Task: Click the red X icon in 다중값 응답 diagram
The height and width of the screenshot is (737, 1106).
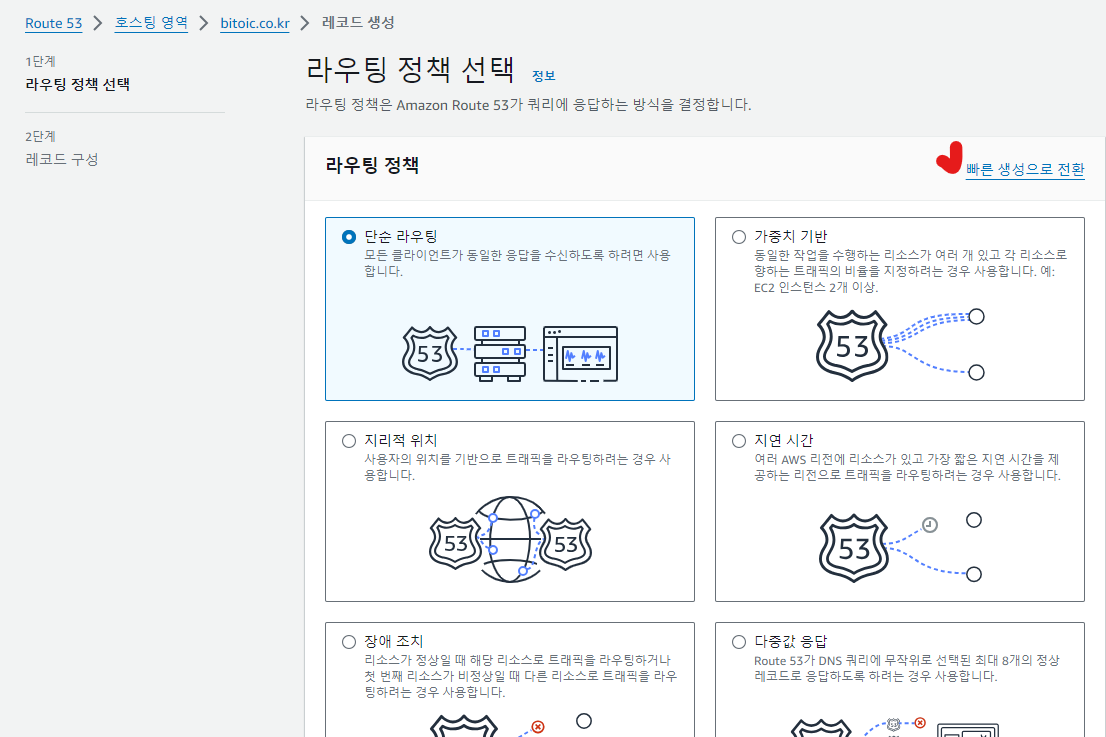Action: pos(920,723)
